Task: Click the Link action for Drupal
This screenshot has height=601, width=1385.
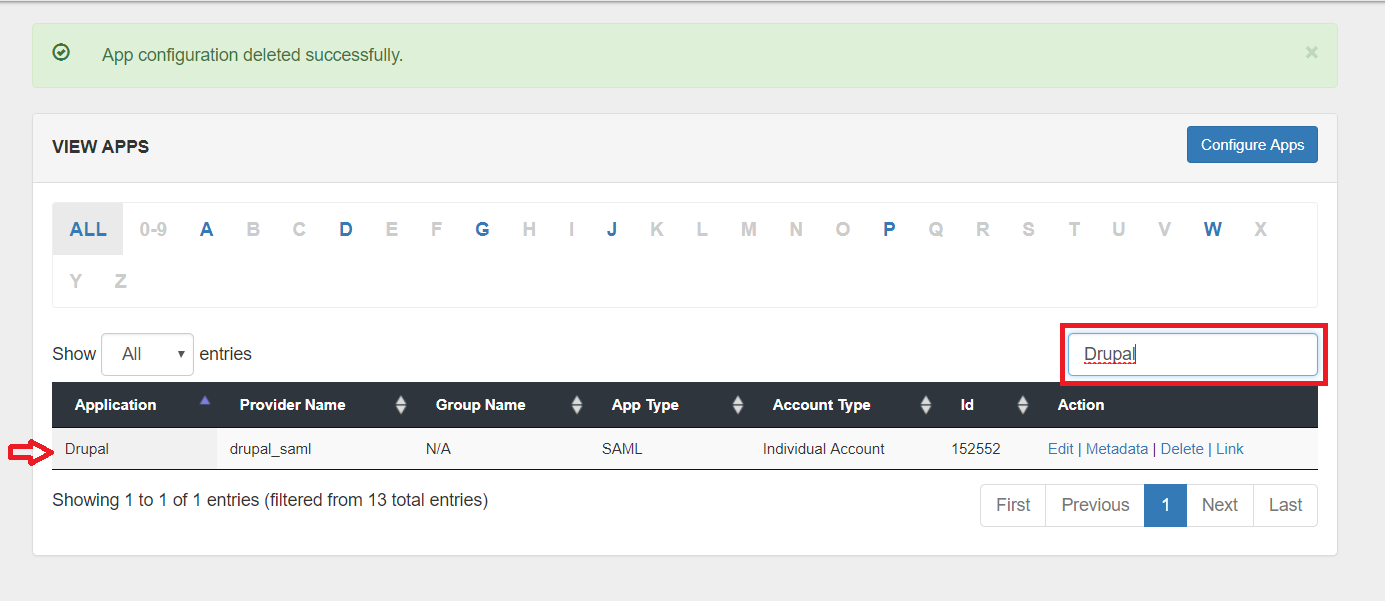Action: (x=1229, y=449)
